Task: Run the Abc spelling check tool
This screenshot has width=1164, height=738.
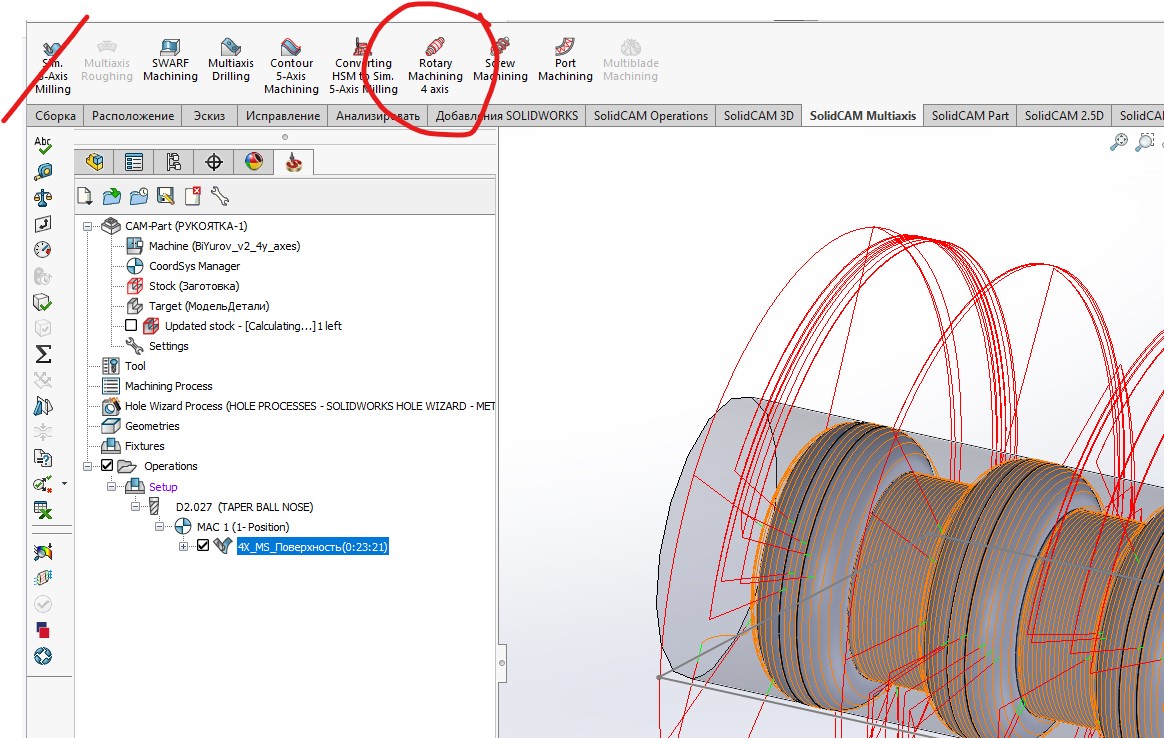Action: 43,144
